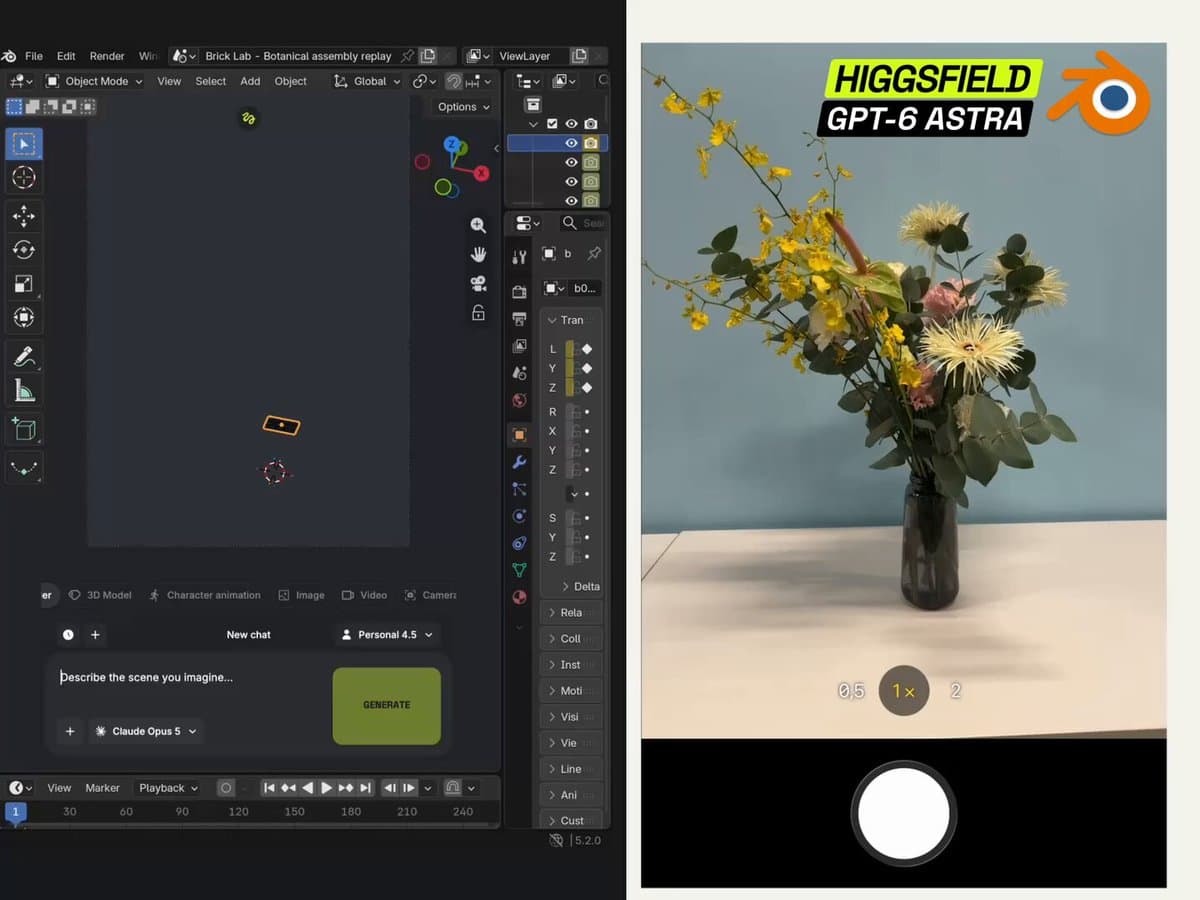
Task: Click the GENERATE button
Action: (x=387, y=705)
